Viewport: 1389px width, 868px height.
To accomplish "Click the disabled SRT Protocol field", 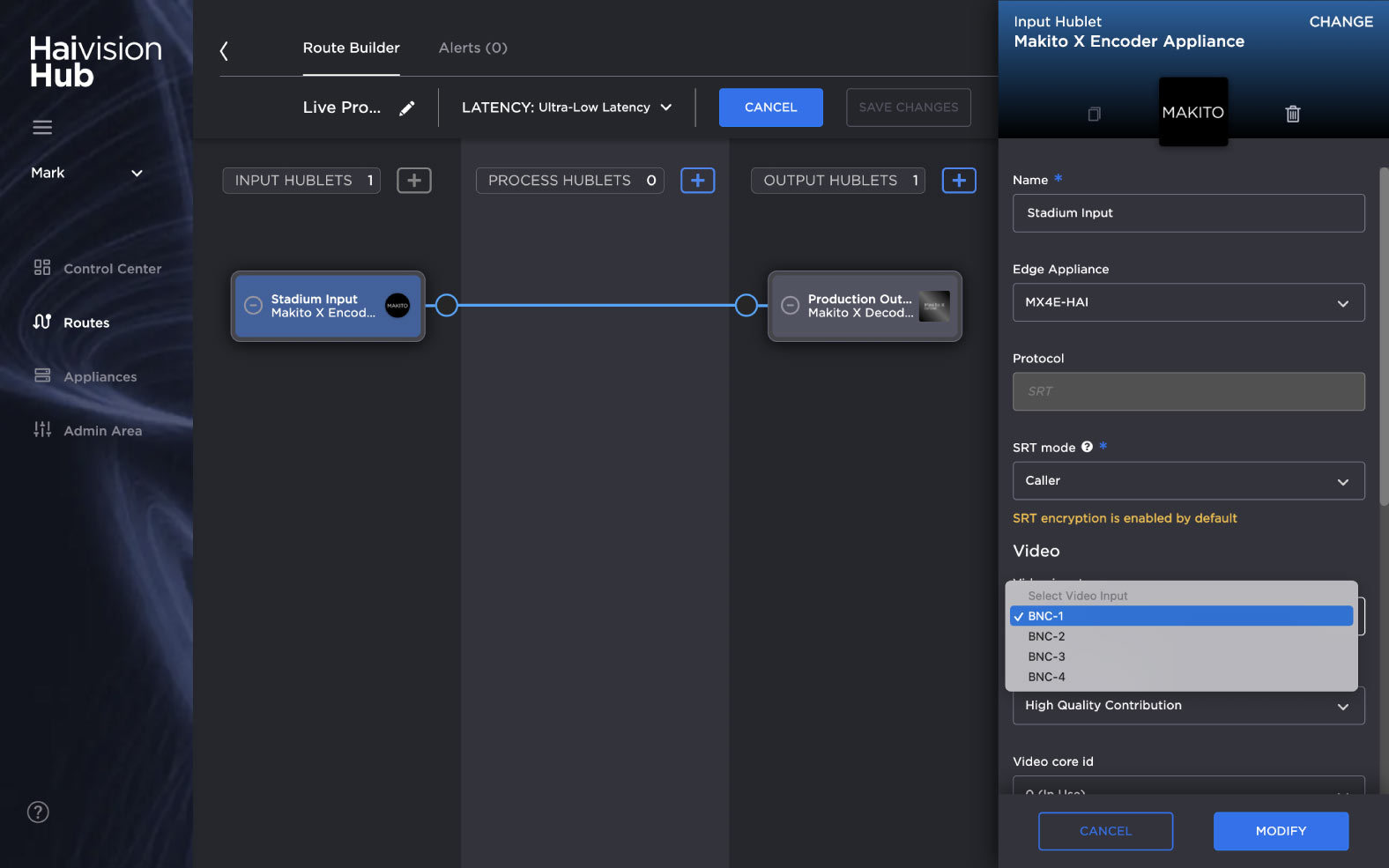I will click(x=1188, y=391).
